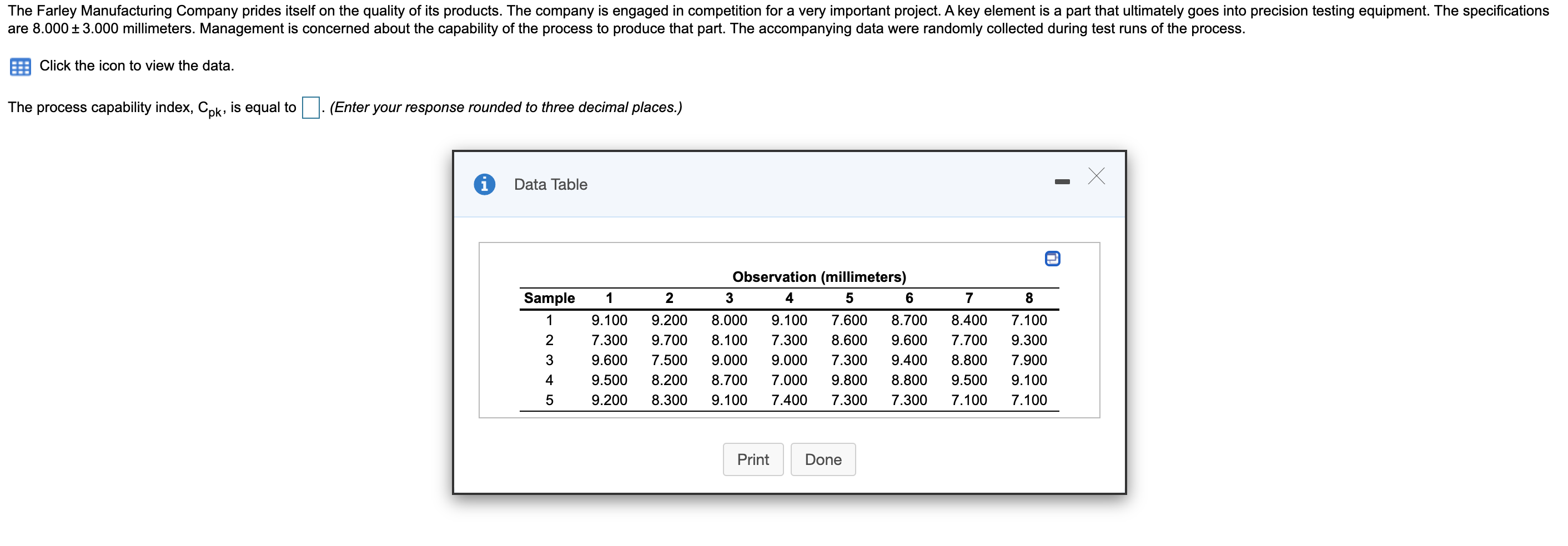Minimize the Data Table dialog
Image resolution: width=1568 pixels, height=546 pixels.
(1062, 181)
